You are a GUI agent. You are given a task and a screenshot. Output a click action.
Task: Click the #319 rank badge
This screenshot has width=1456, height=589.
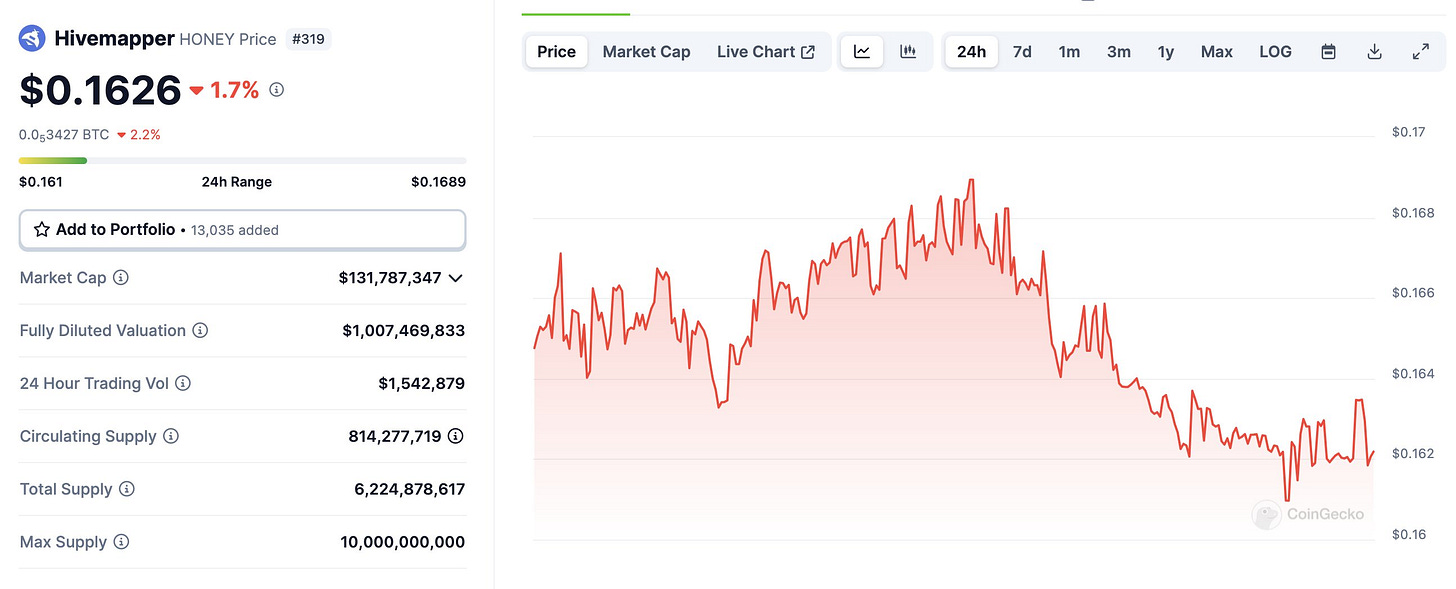point(308,40)
